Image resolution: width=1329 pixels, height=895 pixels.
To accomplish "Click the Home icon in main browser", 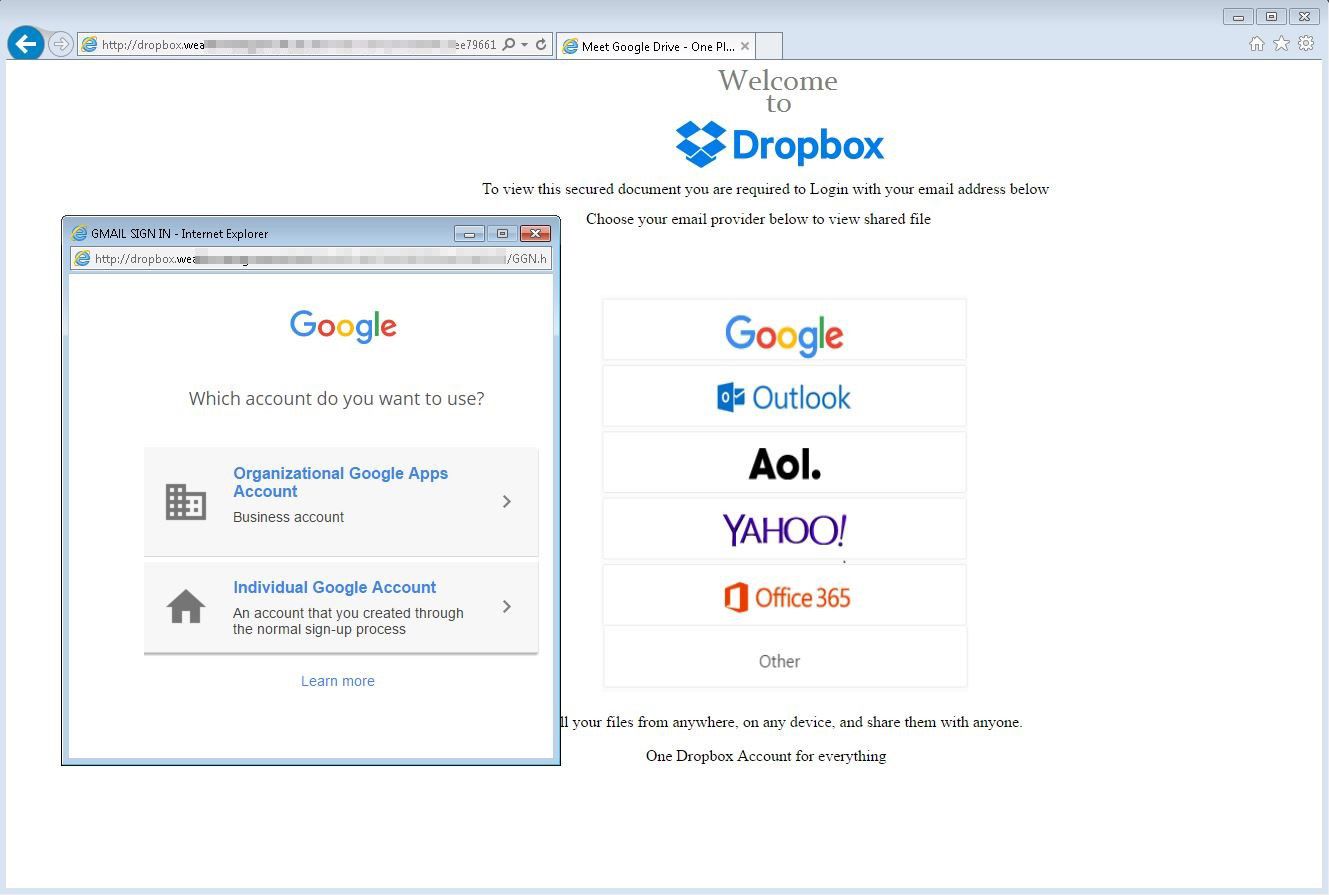I will (1257, 43).
